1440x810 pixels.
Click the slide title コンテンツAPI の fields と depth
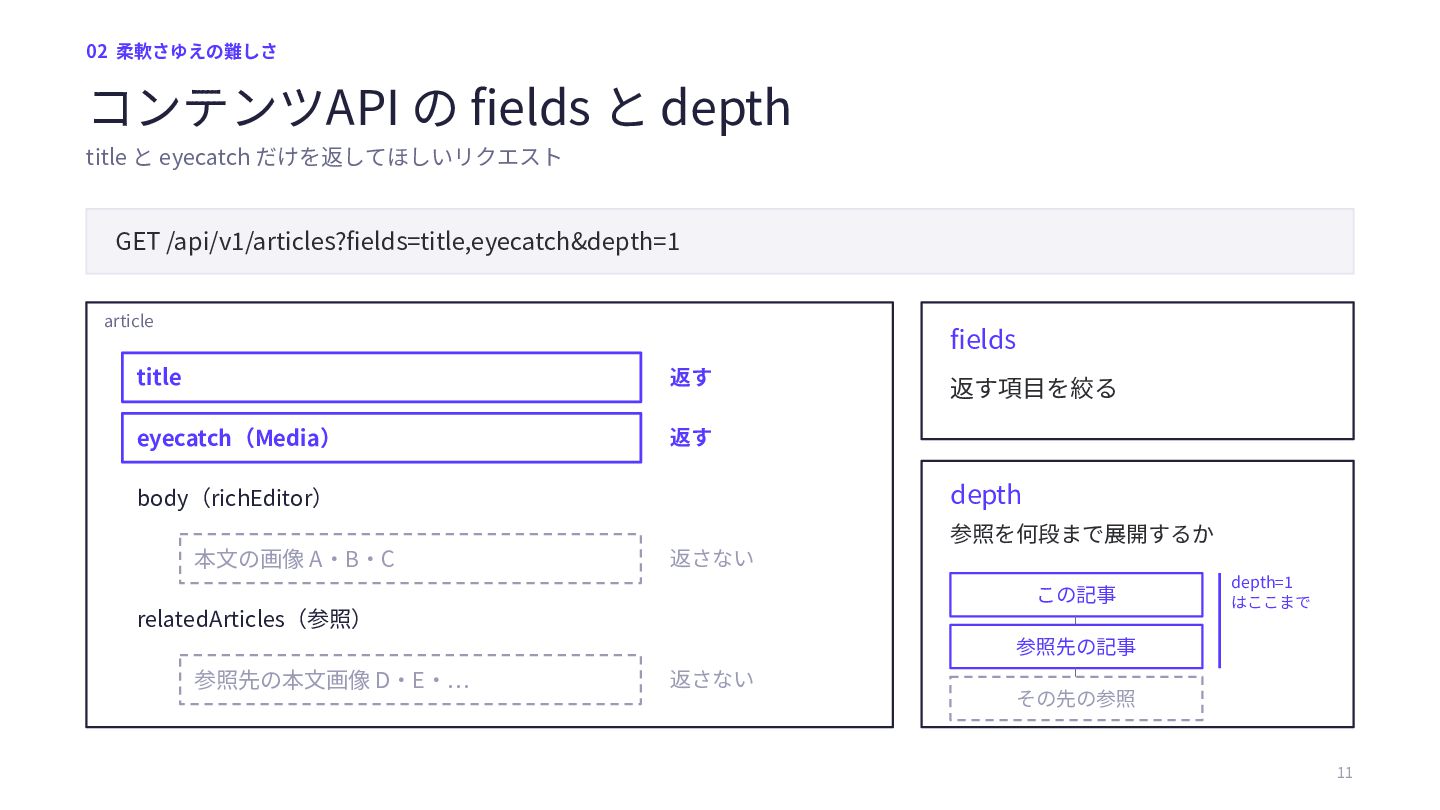pyautogui.click(x=440, y=106)
